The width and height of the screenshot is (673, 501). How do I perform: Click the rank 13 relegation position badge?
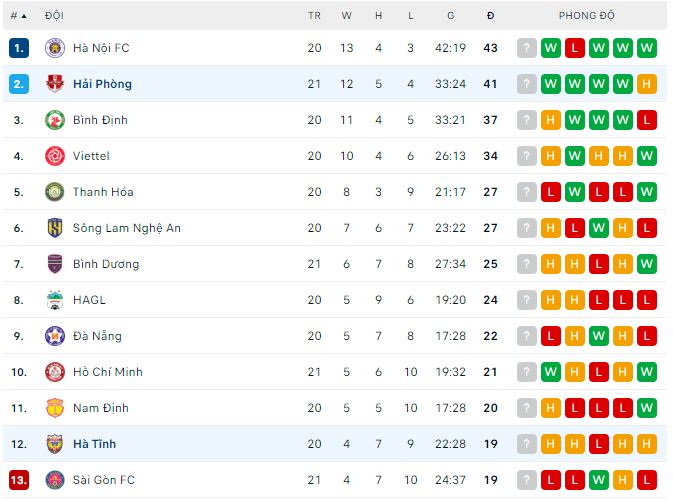[x=19, y=480]
